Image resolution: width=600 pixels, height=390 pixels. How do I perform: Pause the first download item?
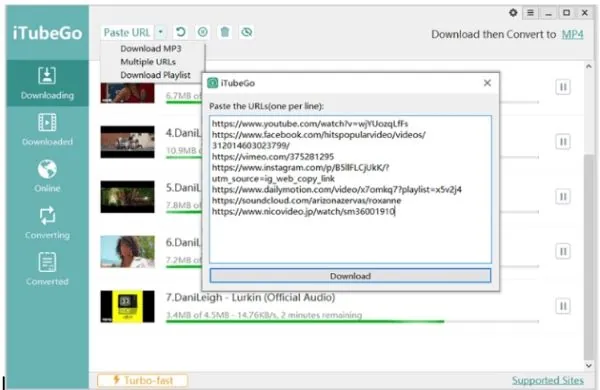(563, 87)
